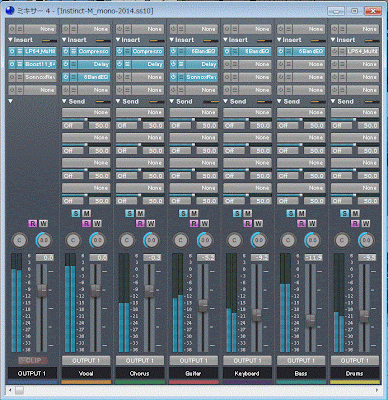Collapse the Send section on Vocal channel
The image size is (388, 400).
pyautogui.click(x=64, y=101)
